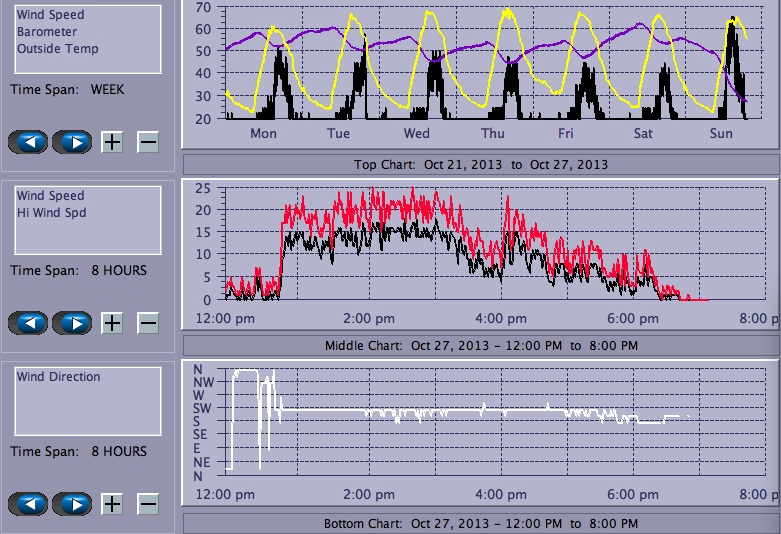Choose Wind Speed in the top chart list
The image size is (781, 534).
pyautogui.click(x=50, y=16)
